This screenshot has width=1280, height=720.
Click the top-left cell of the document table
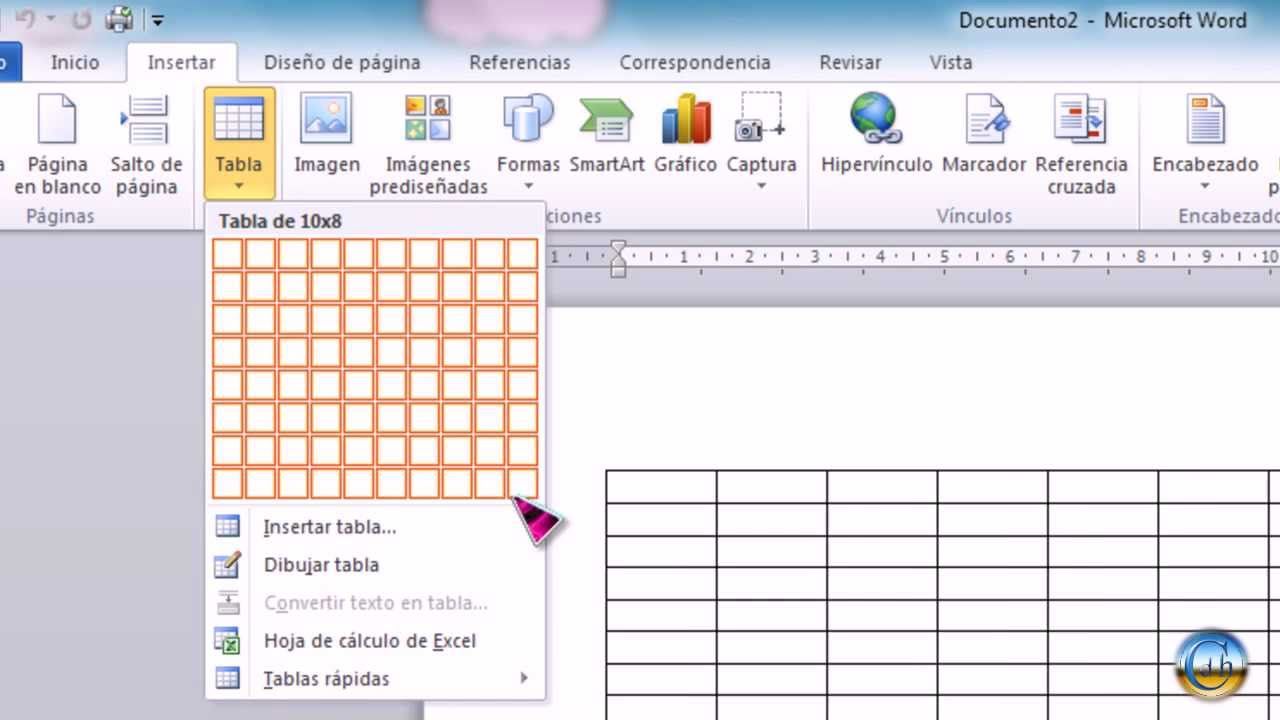(x=661, y=487)
